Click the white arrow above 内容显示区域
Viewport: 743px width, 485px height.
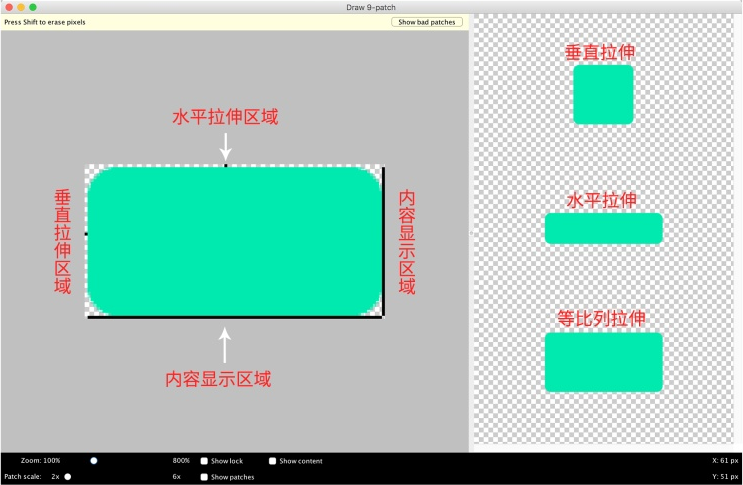tap(225, 344)
